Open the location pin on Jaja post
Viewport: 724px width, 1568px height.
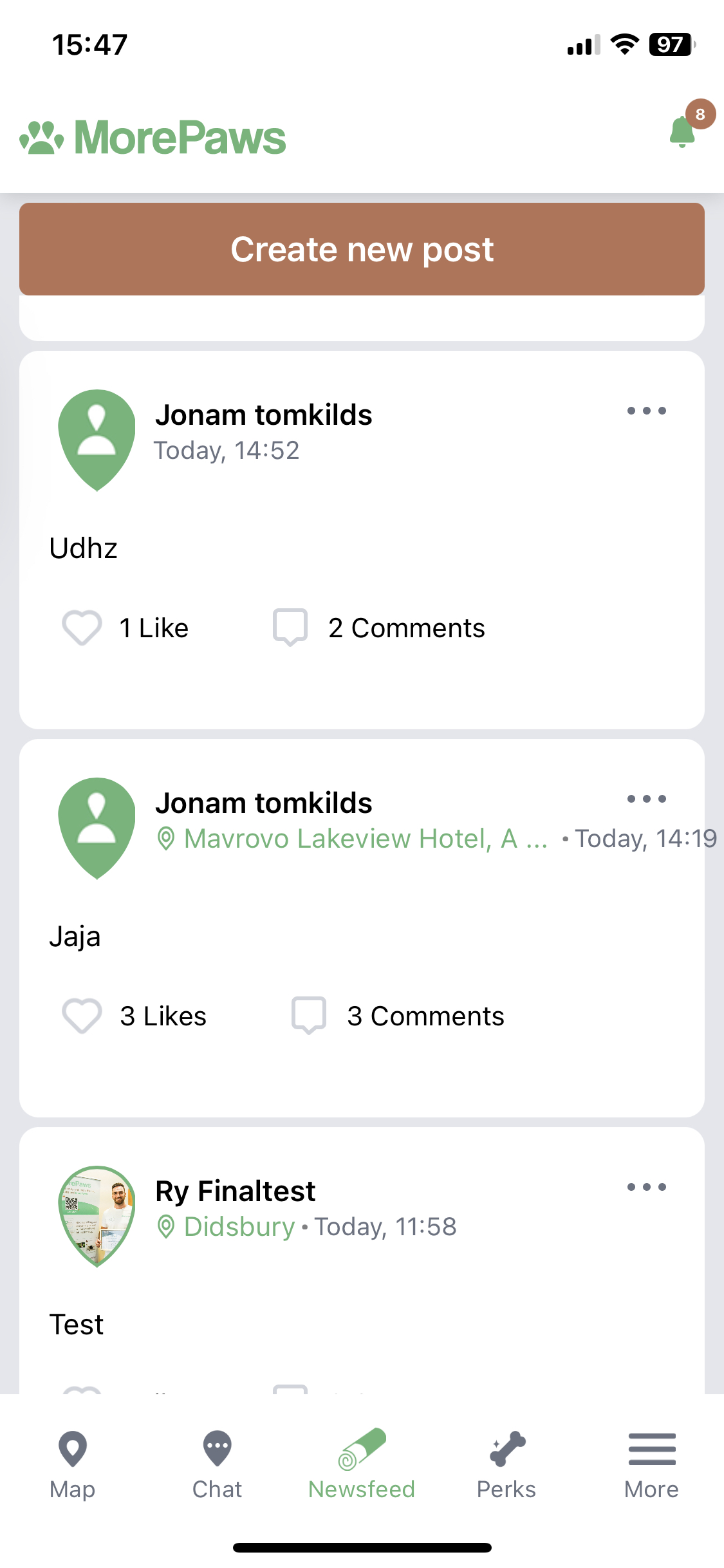coord(166,839)
